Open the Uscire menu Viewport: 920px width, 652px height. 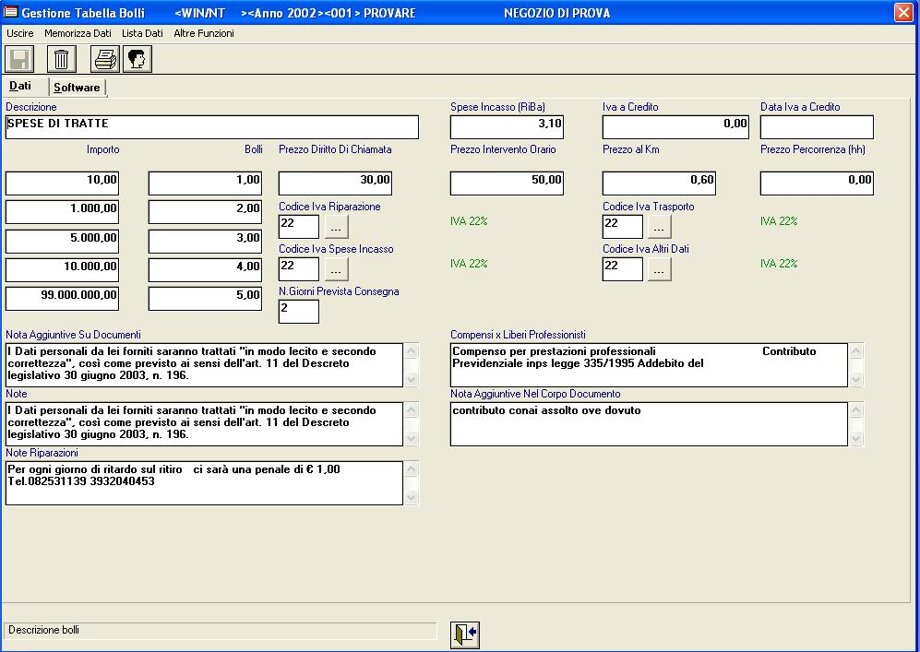(x=20, y=33)
